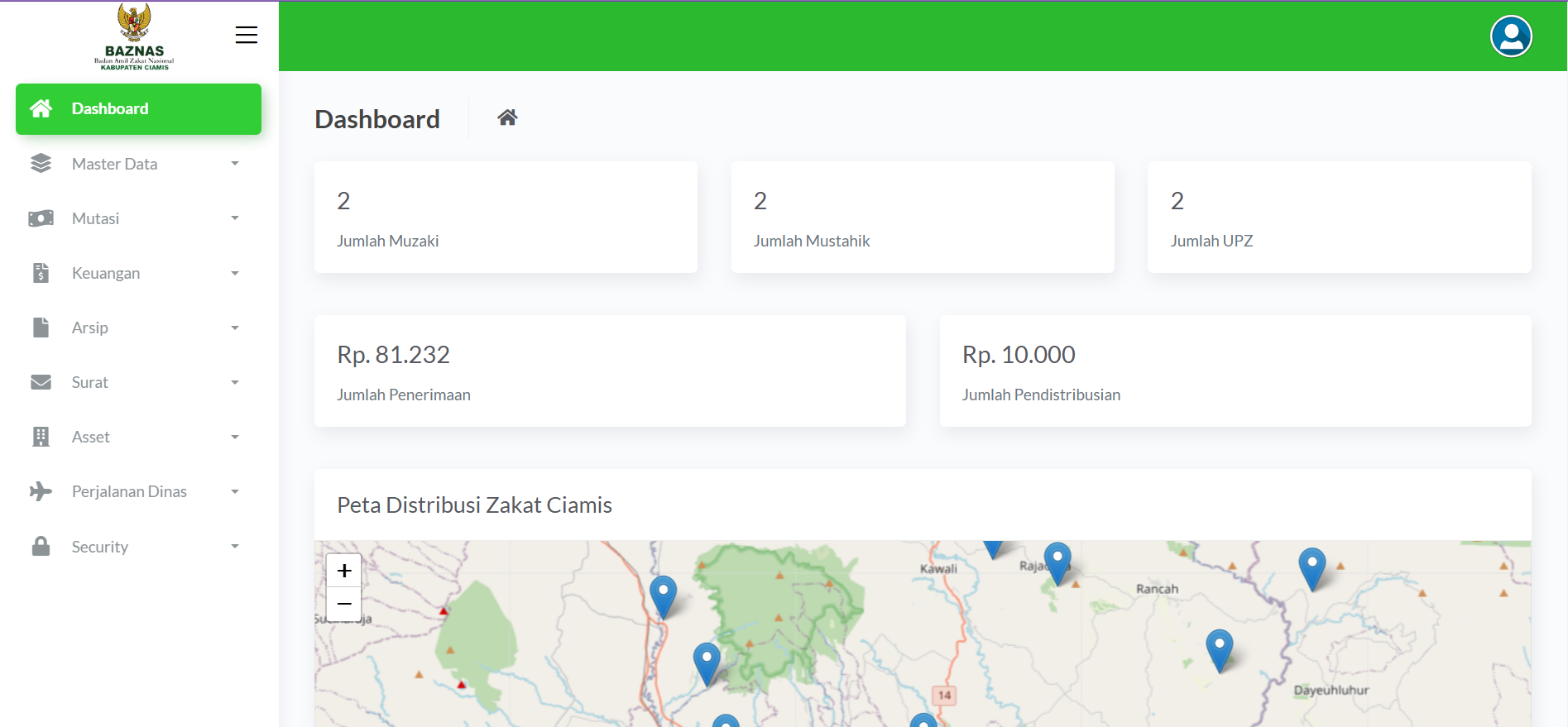Open the Security menu label

click(x=99, y=547)
